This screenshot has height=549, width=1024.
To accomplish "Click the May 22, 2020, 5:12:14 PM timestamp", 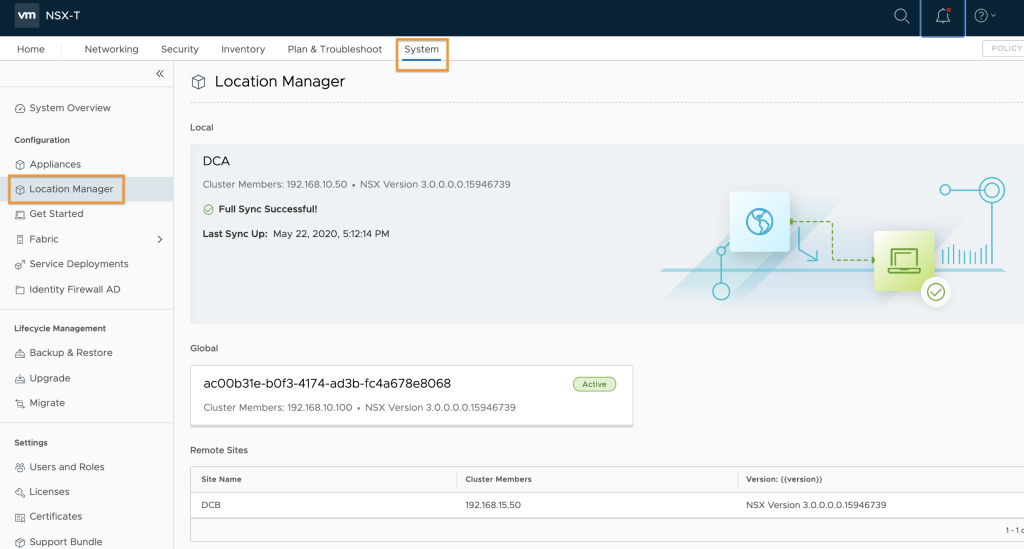I will pyautogui.click(x=331, y=234).
